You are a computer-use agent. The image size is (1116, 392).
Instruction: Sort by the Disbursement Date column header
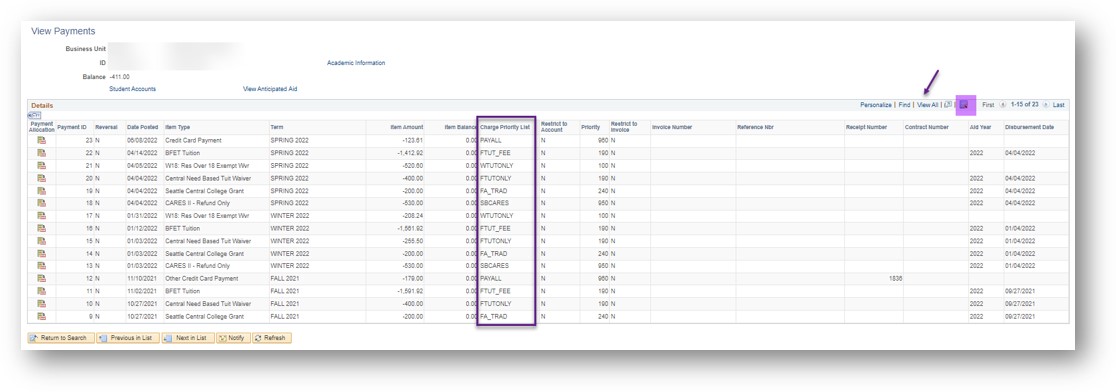(1030, 127)
